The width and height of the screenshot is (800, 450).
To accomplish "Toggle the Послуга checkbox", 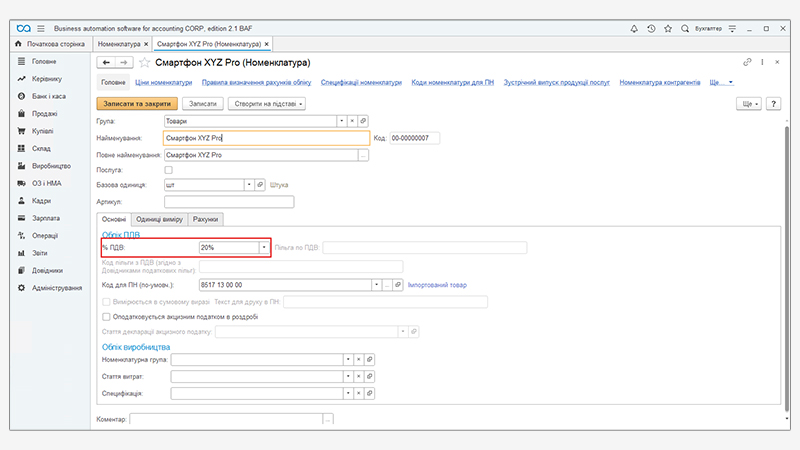I will point(168,170).
